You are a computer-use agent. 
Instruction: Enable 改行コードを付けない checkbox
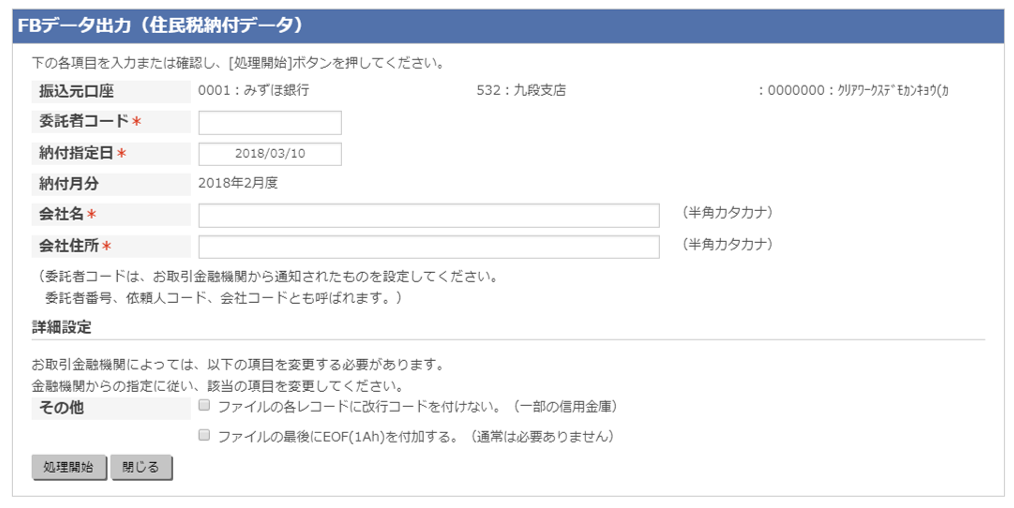204,406
